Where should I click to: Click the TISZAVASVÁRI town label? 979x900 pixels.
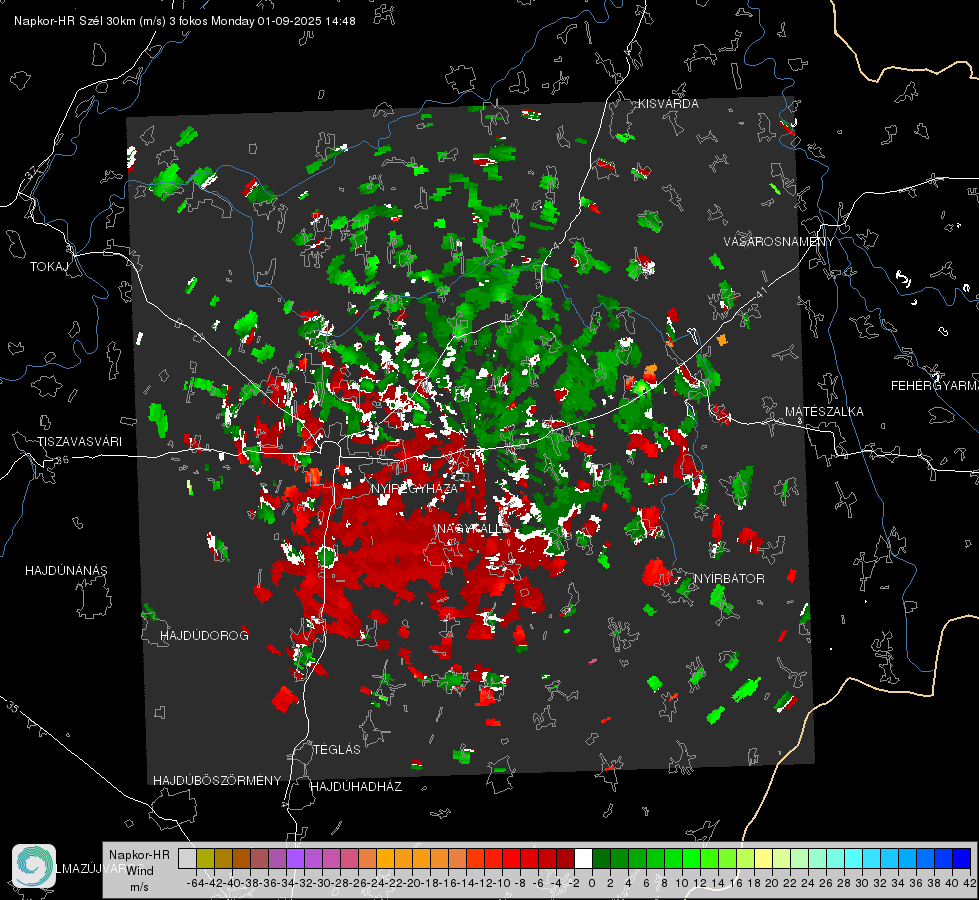point(79,442)
